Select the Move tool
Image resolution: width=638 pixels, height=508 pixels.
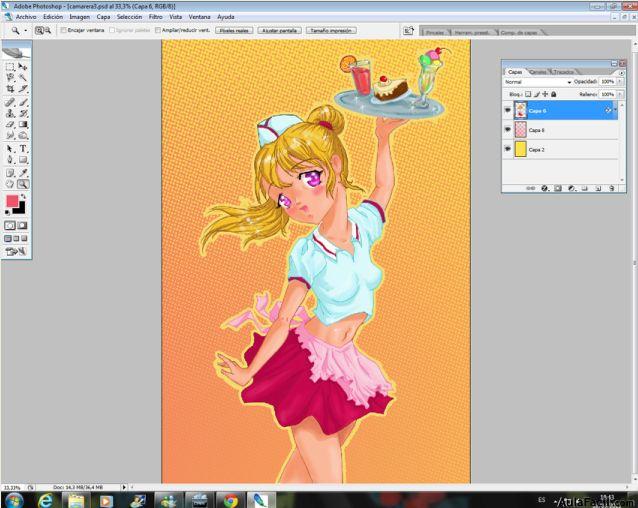[23, 66]
